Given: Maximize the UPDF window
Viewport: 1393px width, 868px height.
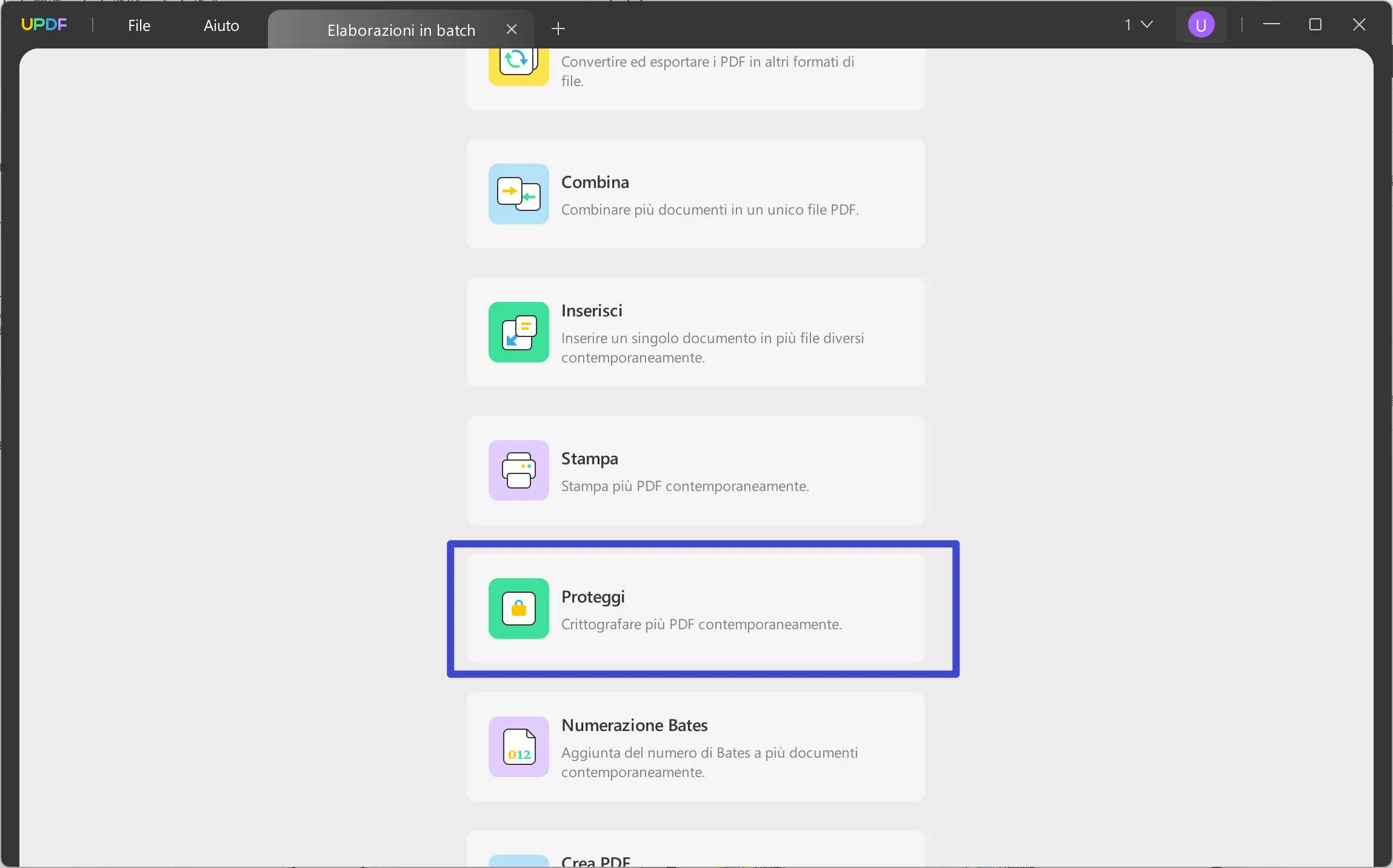Looking at the screenshot, I should tap(1315, 24).
